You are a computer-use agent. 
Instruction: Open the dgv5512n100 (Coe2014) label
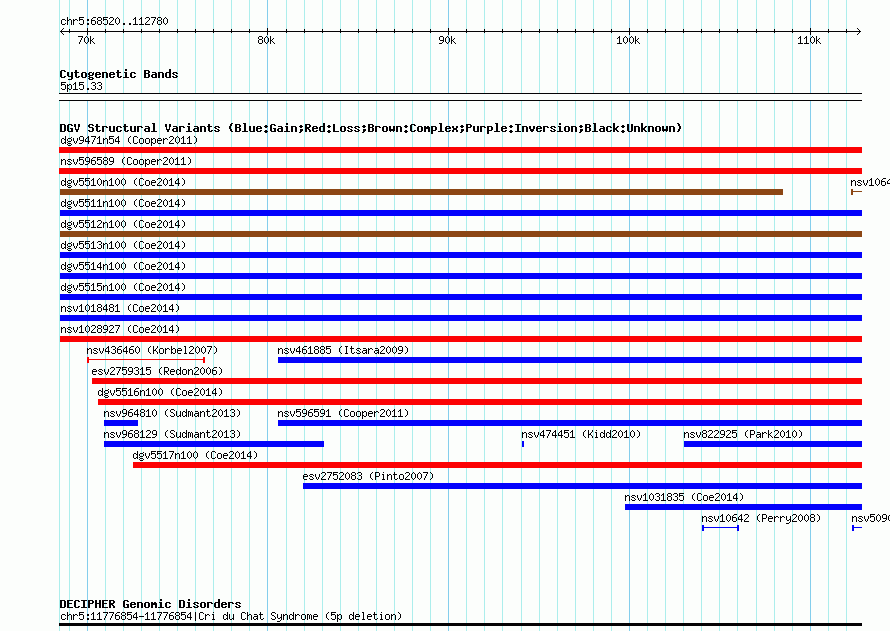(123, 224)
